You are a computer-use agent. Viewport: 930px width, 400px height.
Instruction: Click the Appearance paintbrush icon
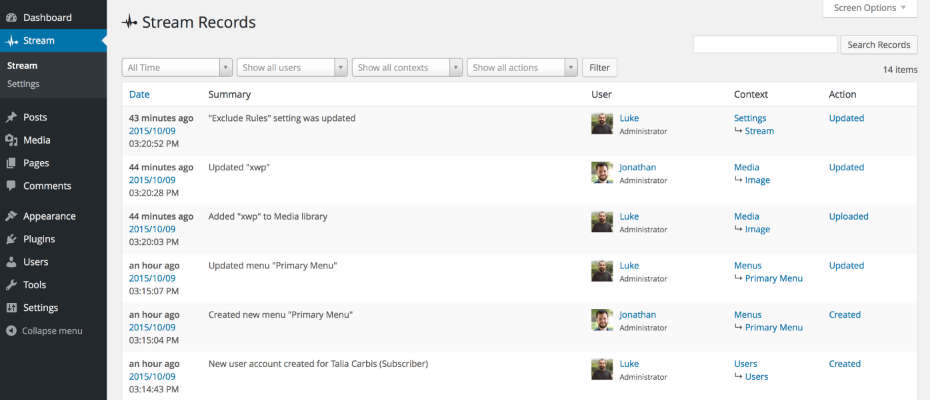click(11, 216)
